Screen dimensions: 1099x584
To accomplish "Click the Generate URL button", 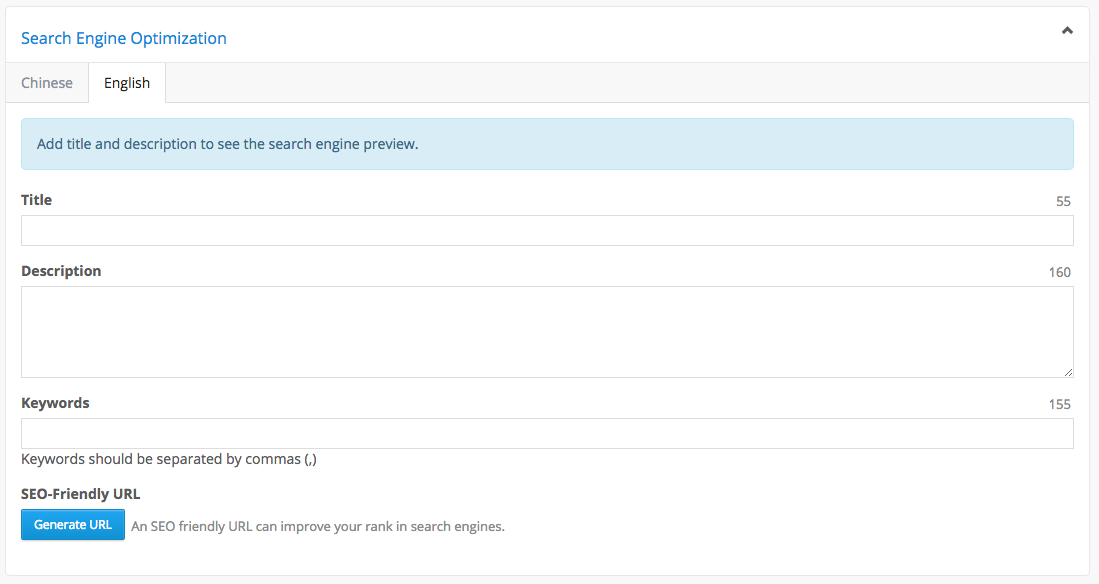I will pos(73,524).
